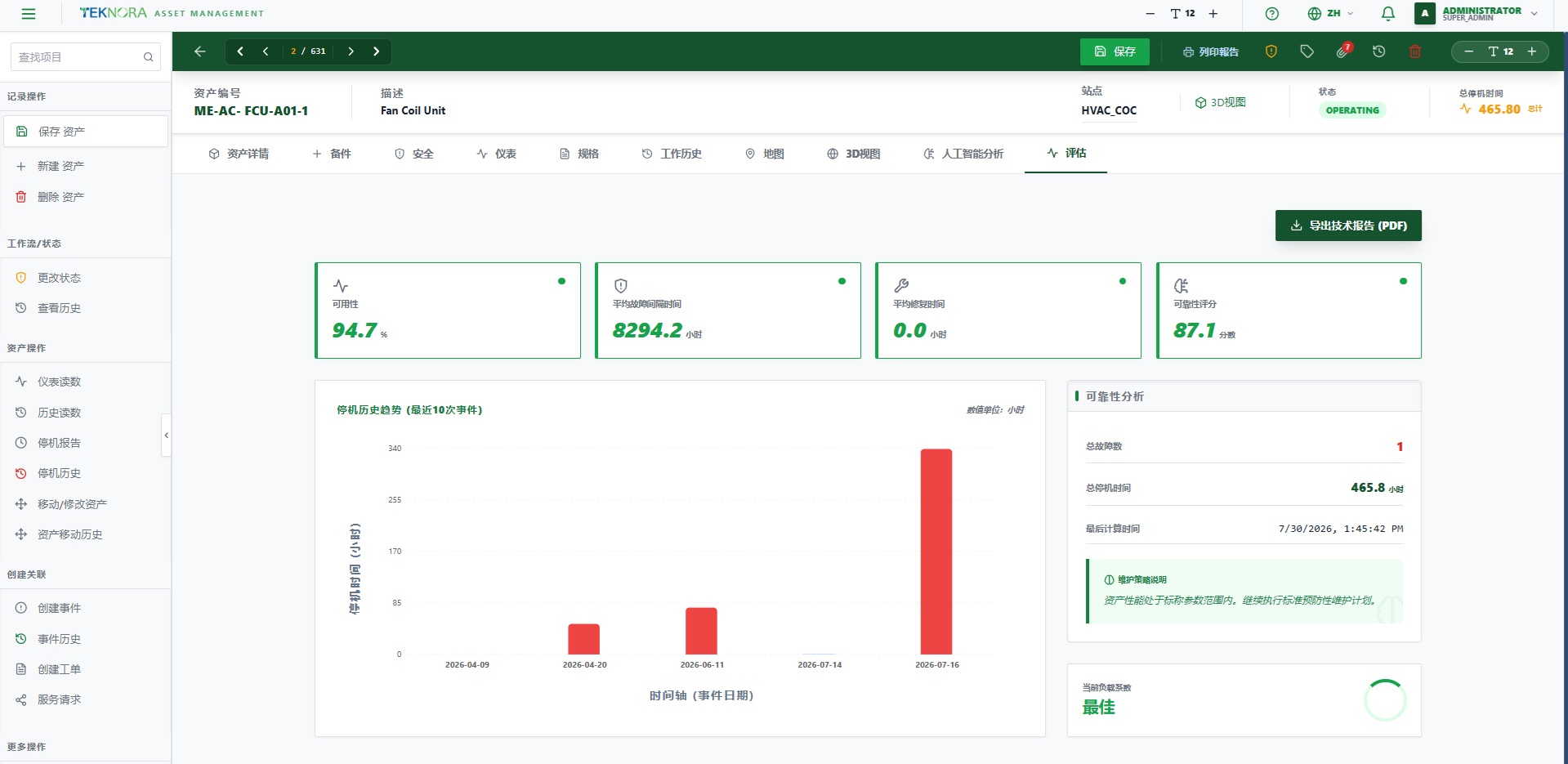
Task: Open the notifications bell
Action: click(x=1387, y=13)
